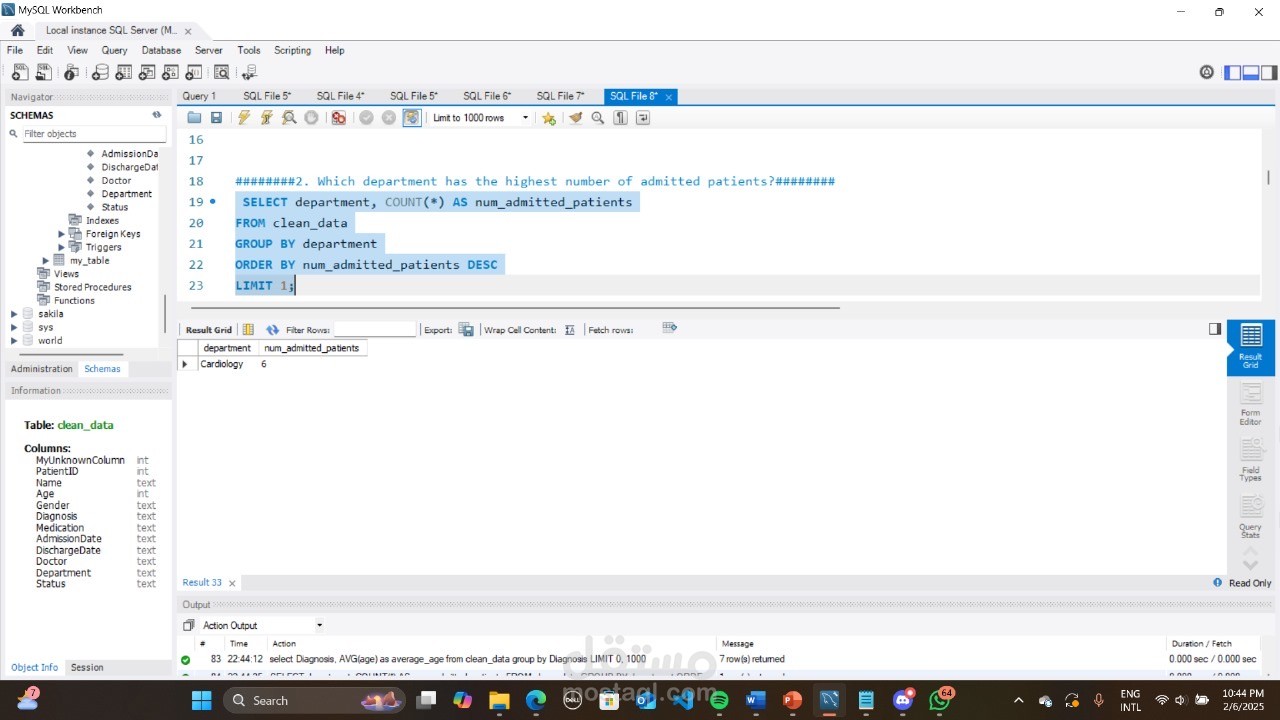Switch to the SQL File 6* tab

coord(487,96)
